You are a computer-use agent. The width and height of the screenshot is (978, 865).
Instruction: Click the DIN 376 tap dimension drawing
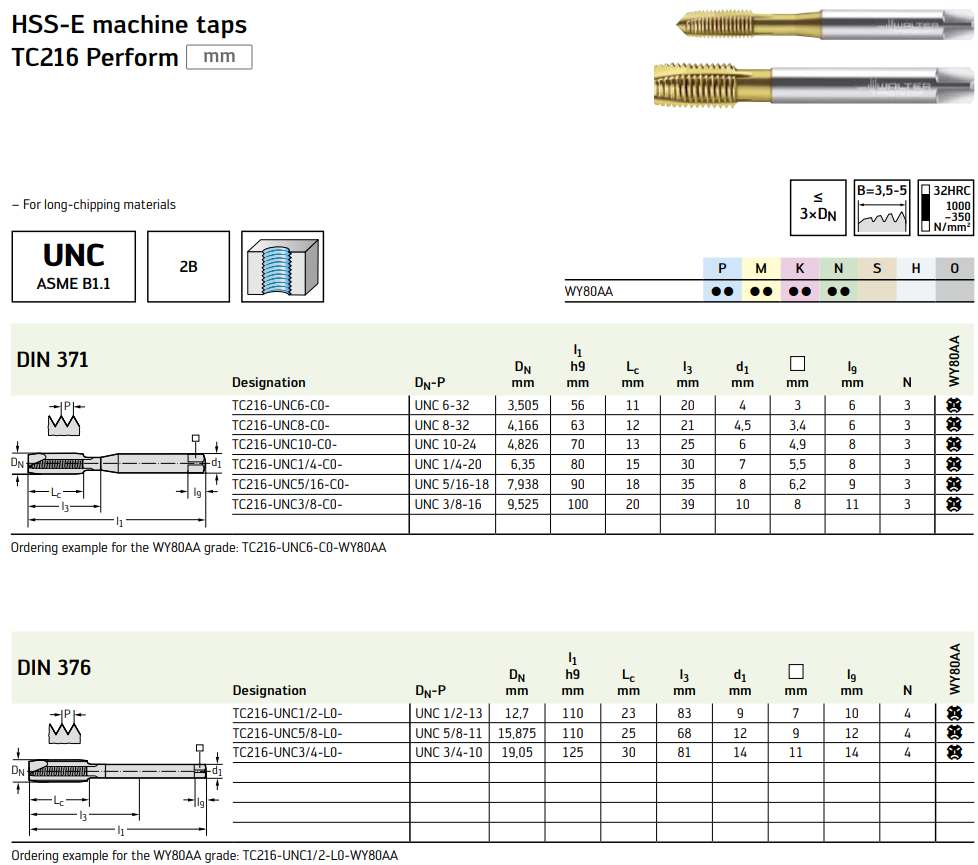tap(117, 773)
